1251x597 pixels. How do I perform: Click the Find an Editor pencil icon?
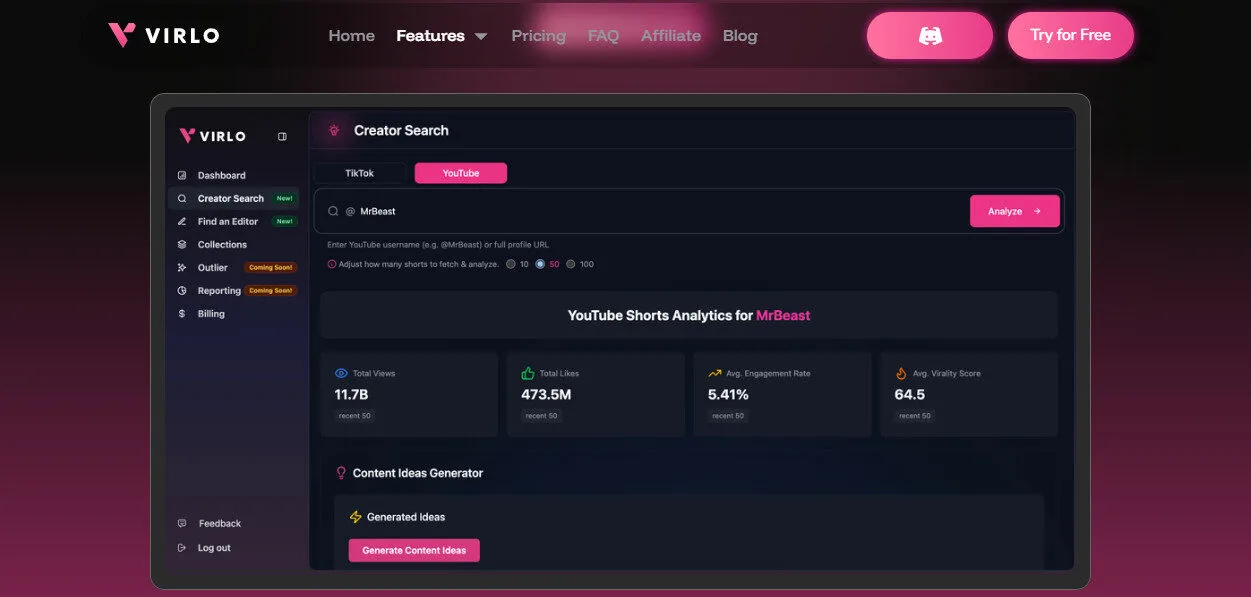click(x=182, y=221)
